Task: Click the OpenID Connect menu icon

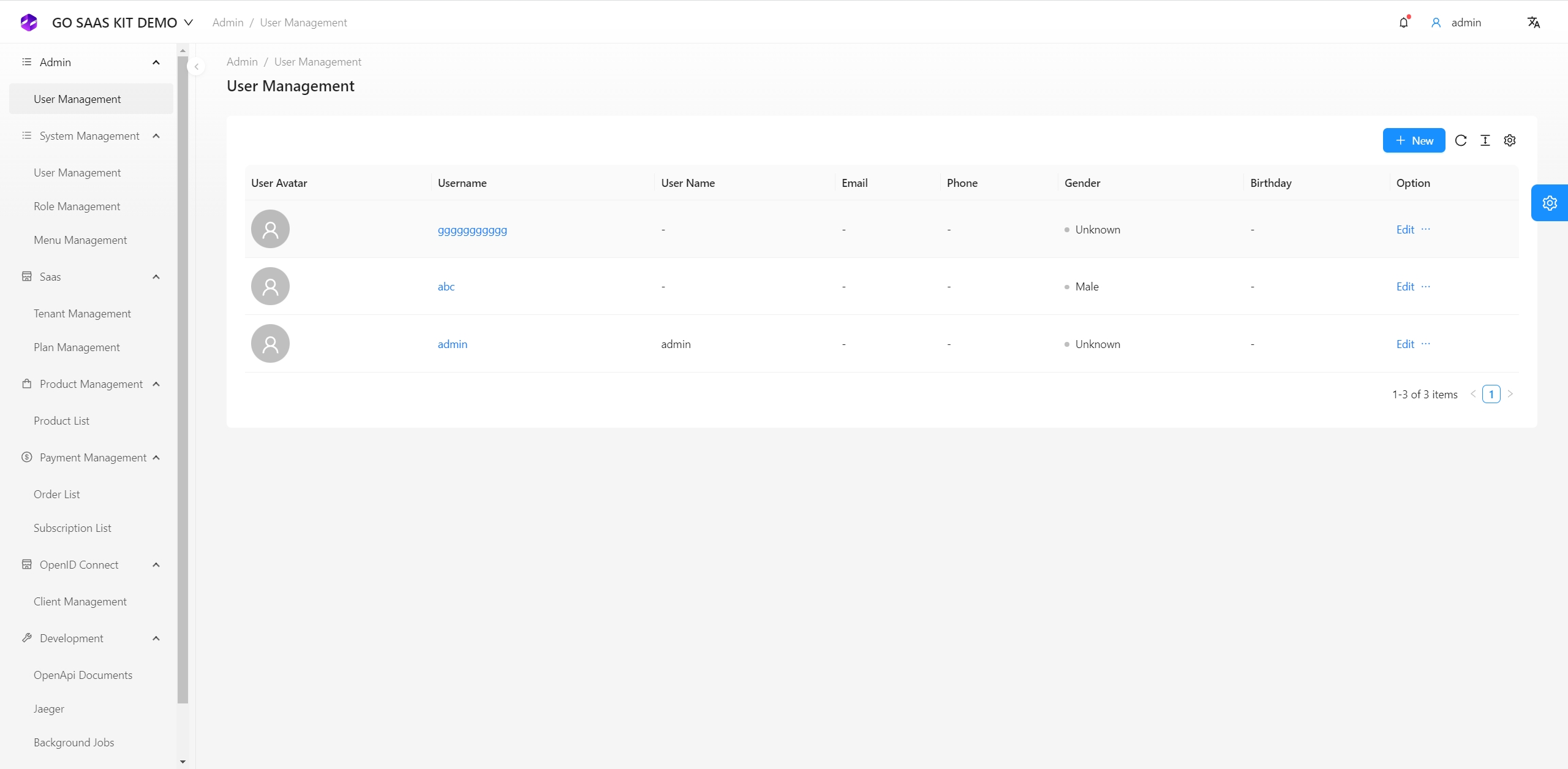Action: 27,564
